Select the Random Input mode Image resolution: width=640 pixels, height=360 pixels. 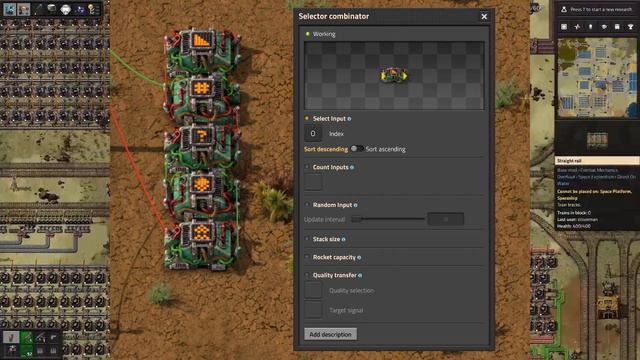click(x=307, y=205)
